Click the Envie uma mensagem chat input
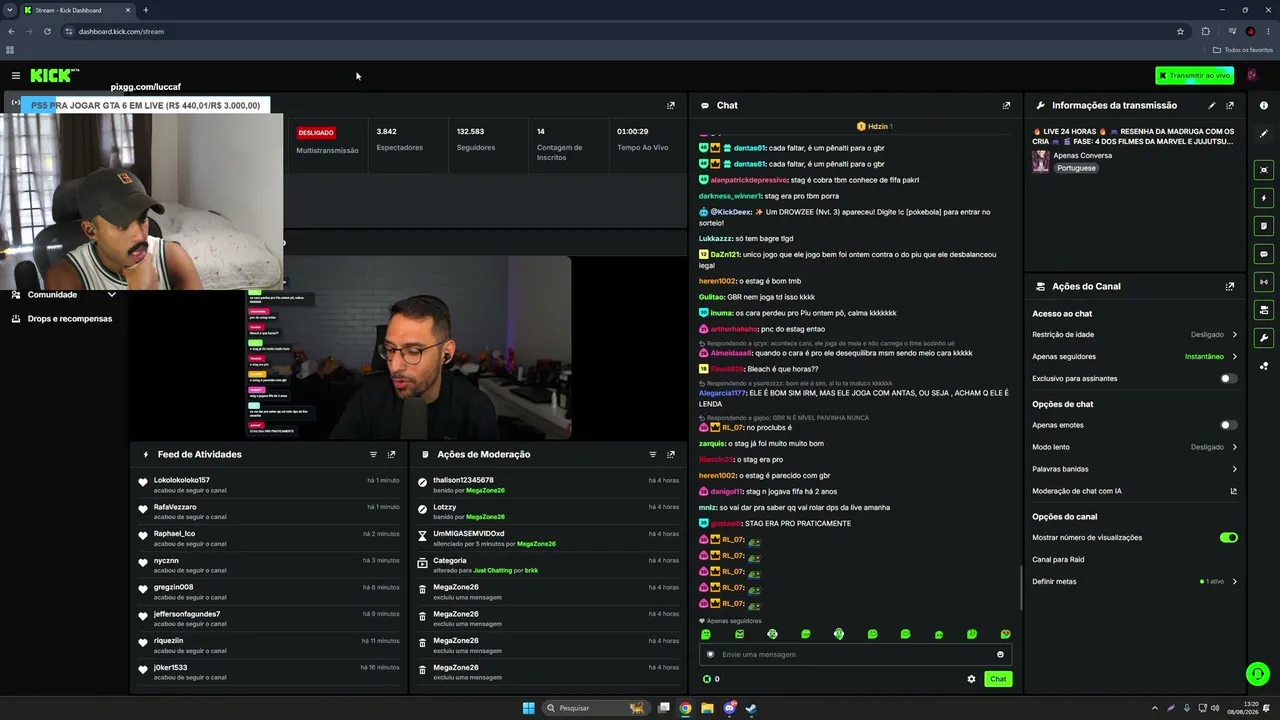 (x=855, y=654)
